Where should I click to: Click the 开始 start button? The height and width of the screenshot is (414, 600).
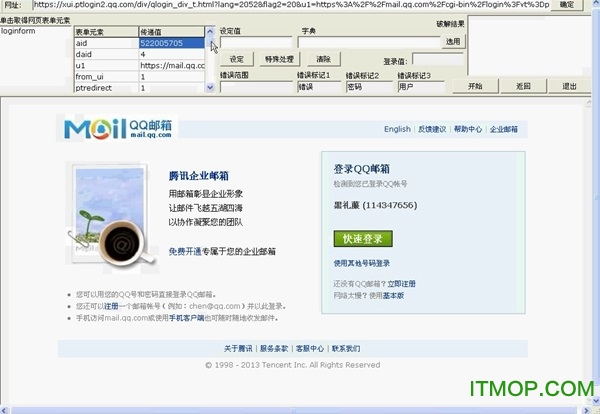tap(475, 86)
